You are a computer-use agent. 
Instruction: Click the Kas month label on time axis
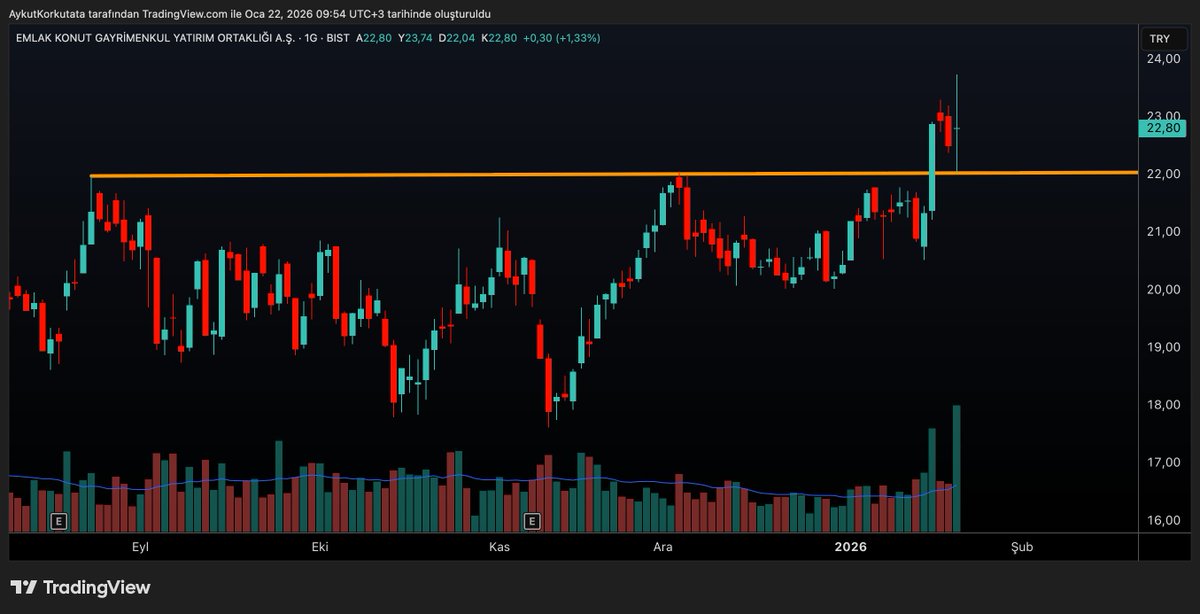[498, 547]
